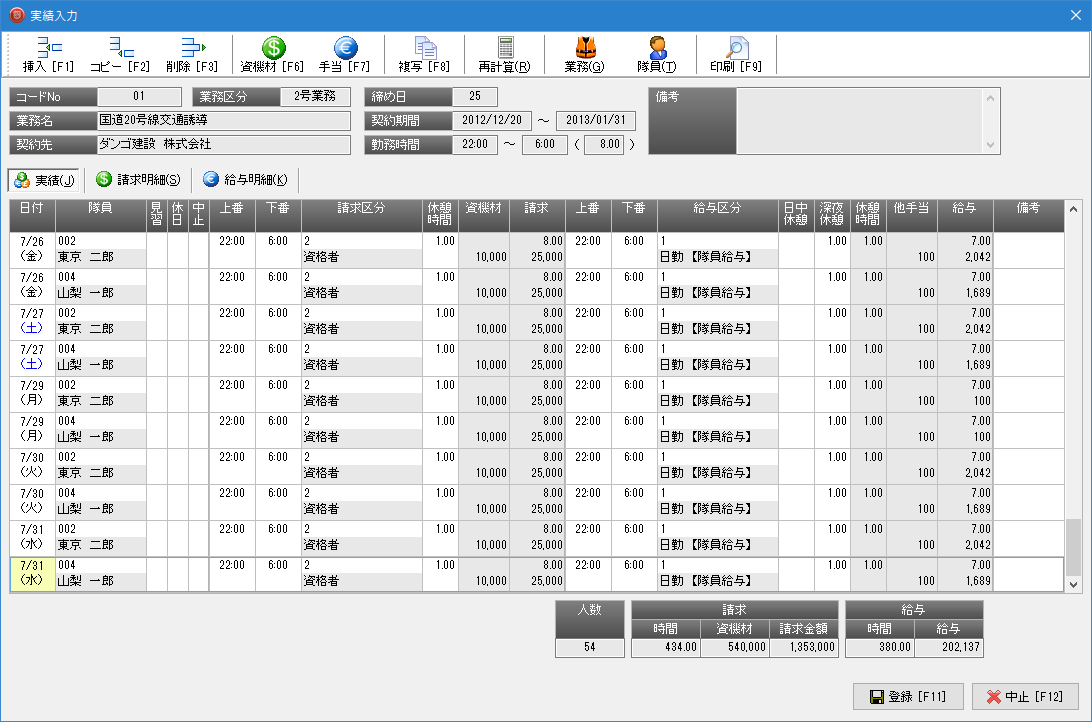The image size is (1092, 722).
Task: Switch to the 実績(J) tab
Action: [45, 180]
